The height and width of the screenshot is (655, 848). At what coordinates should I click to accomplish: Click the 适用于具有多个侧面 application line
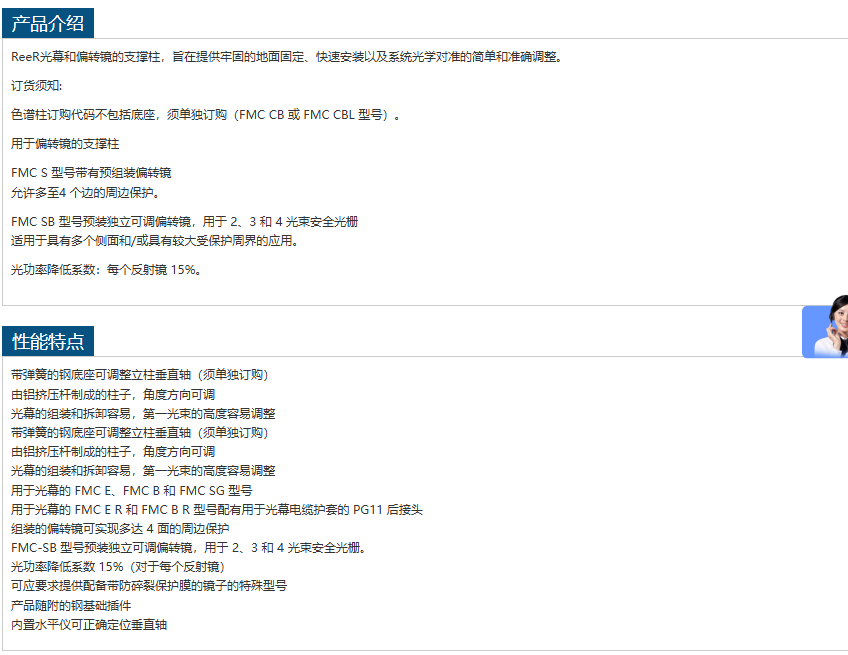pyautogui.click(x=155, y=240)
